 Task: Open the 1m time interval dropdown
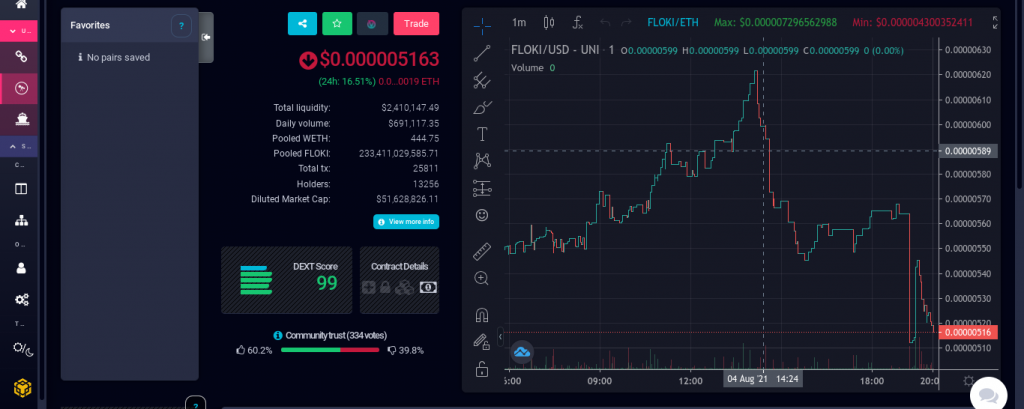click(x=519, y=22)
